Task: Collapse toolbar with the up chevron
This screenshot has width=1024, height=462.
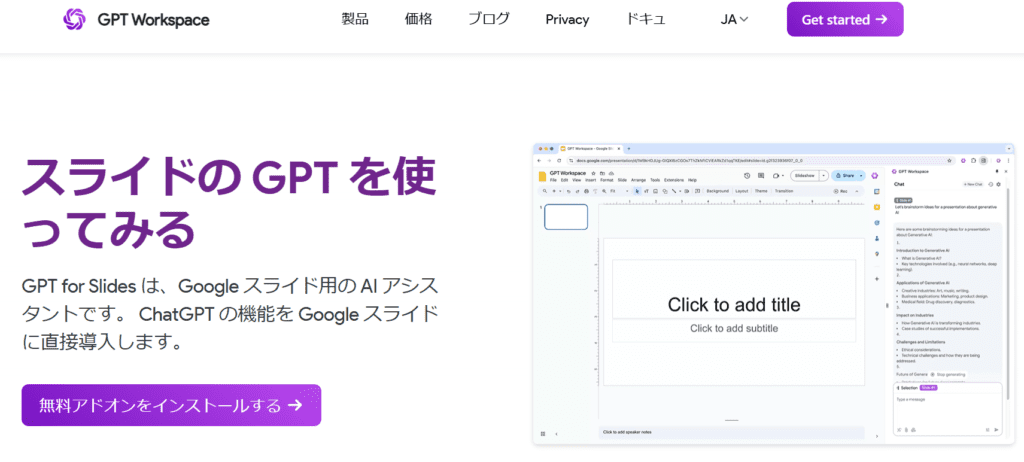Action: point(857,191)
